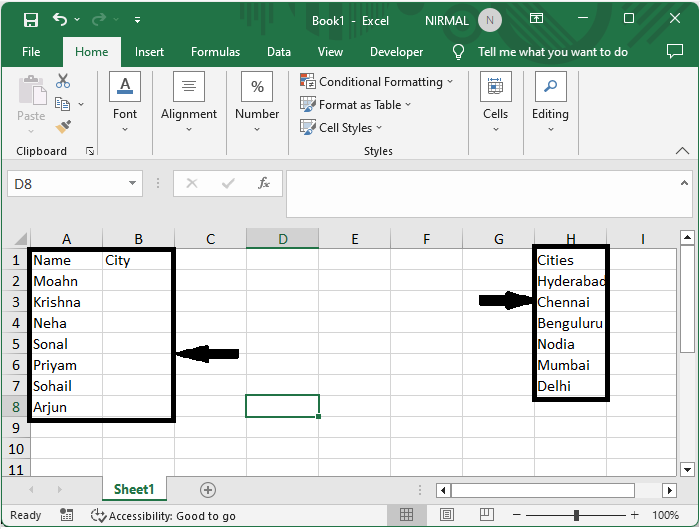Image resolution: width=700 pixels, height=529 pixels.
Task: Select row 5 header
Action: (16, 344)
